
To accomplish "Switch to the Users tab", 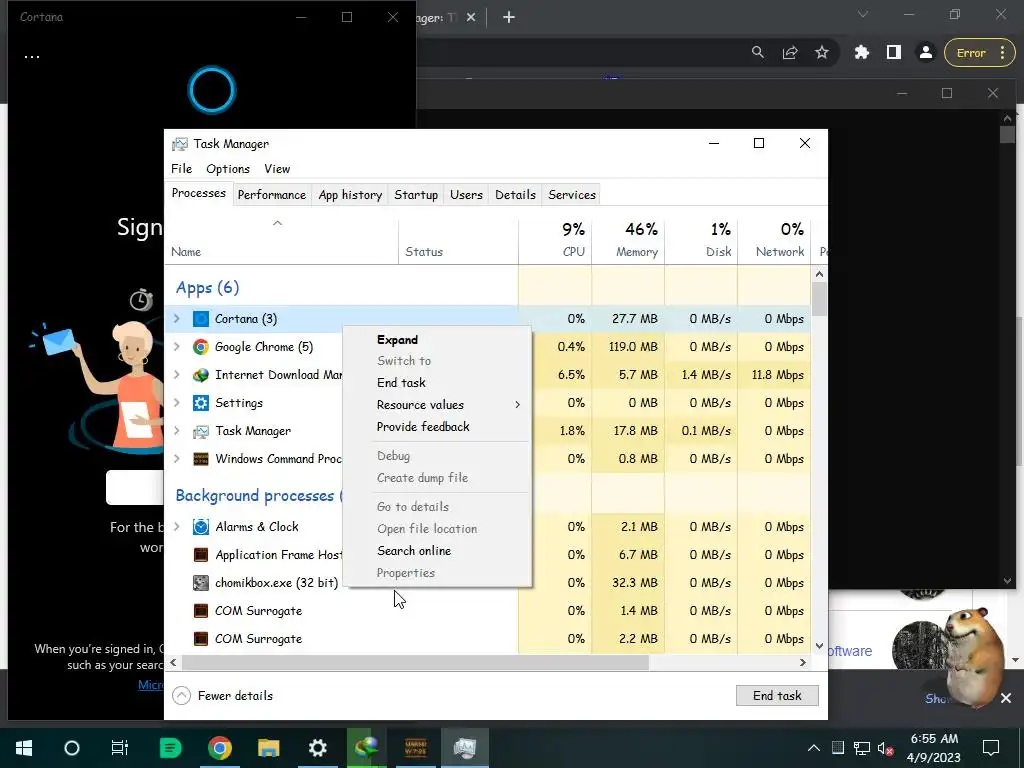I will (x=466, y=195).
